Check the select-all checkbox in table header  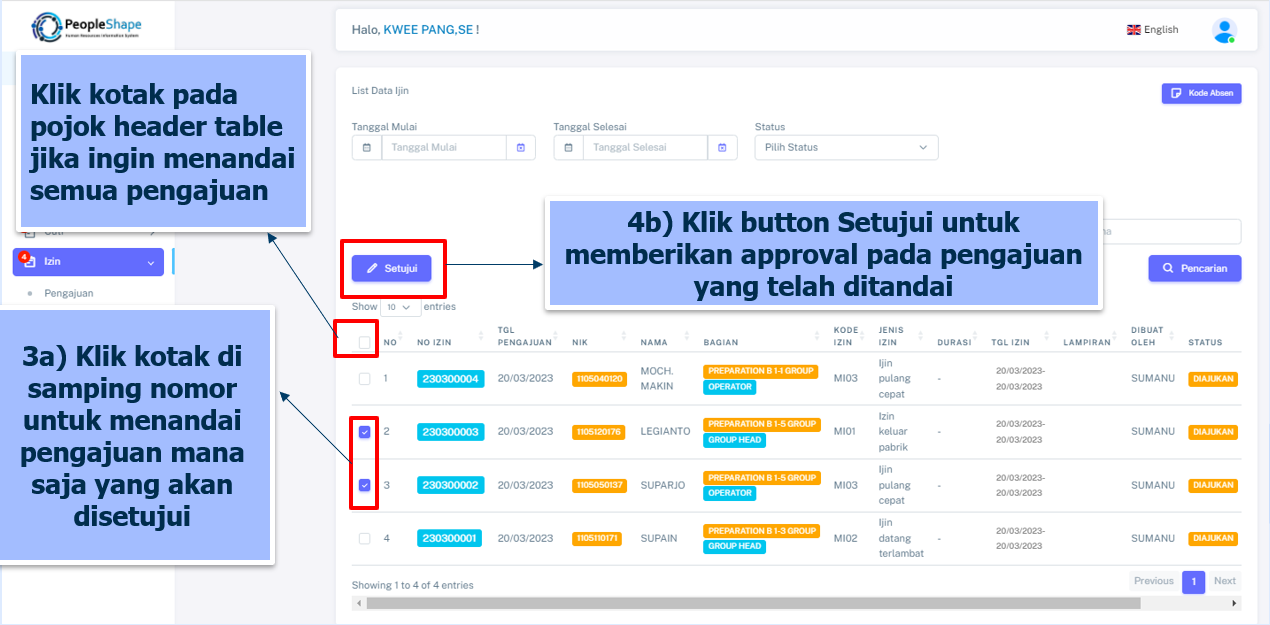coord(364,343)
